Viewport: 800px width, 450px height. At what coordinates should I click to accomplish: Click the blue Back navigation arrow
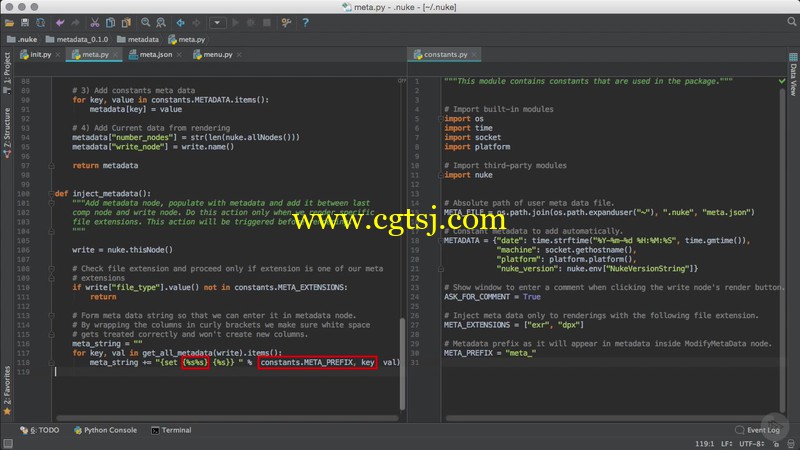pyautogui.click(x=180, y=22)
